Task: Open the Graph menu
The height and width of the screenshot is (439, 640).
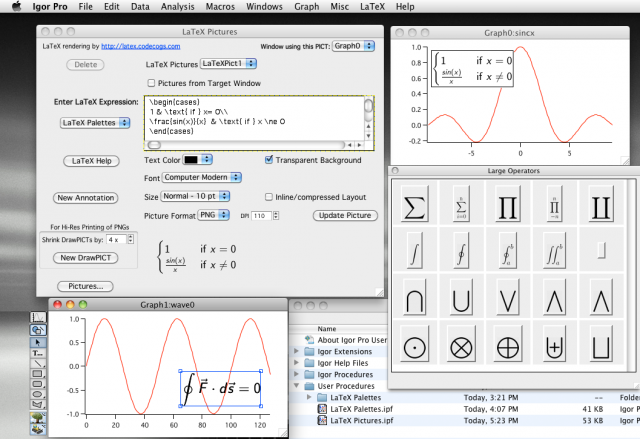Action: (x=307, y=7)
